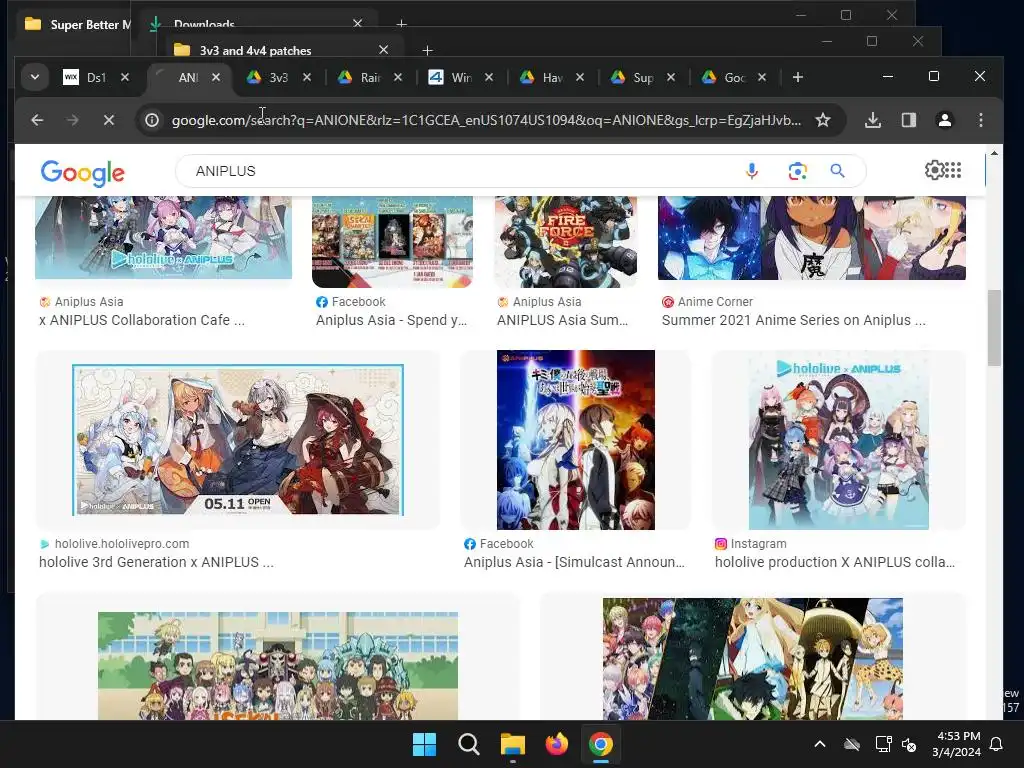1024x768 pixels.
Task: Open hololive 3rd Generation 05.11 image
Action: [238, 440]
